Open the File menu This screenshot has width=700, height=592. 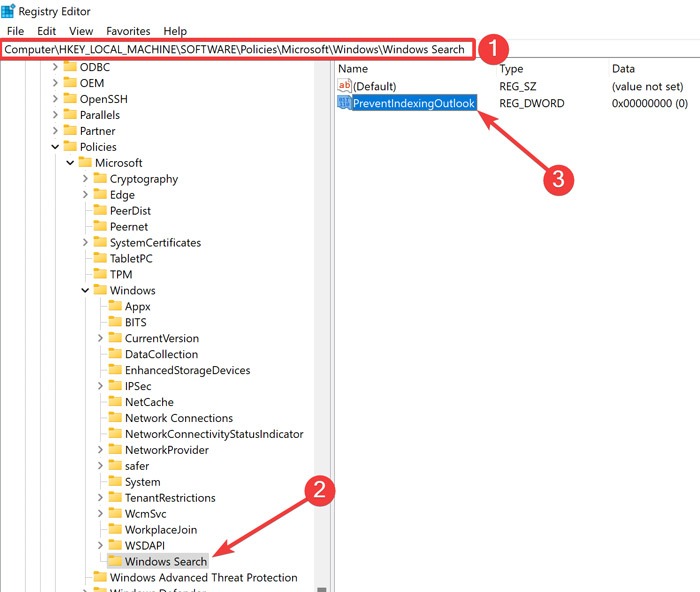[x=16, y=31]
